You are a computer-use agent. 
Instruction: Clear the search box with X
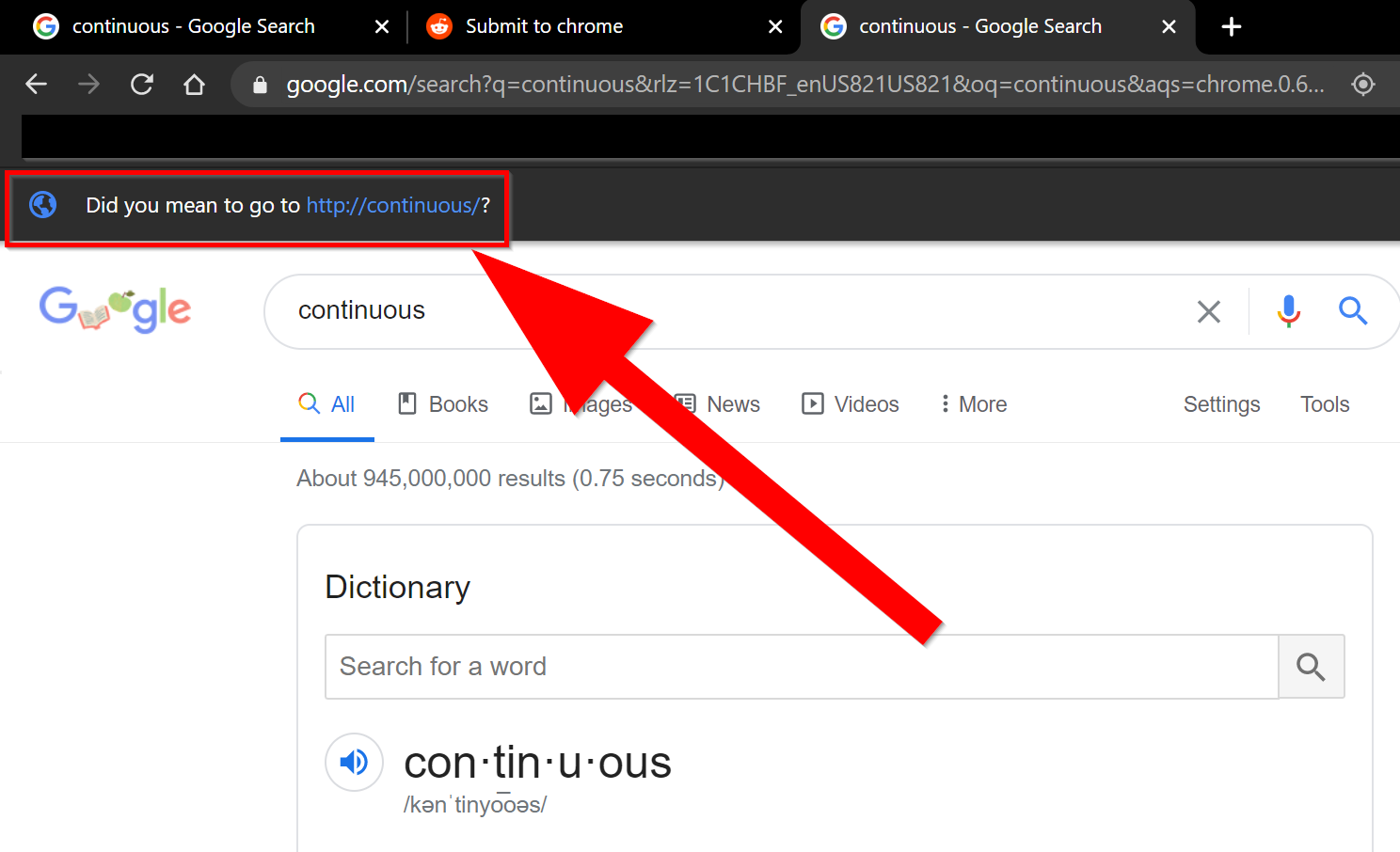pyautogui.click(x=1209, y=311)
